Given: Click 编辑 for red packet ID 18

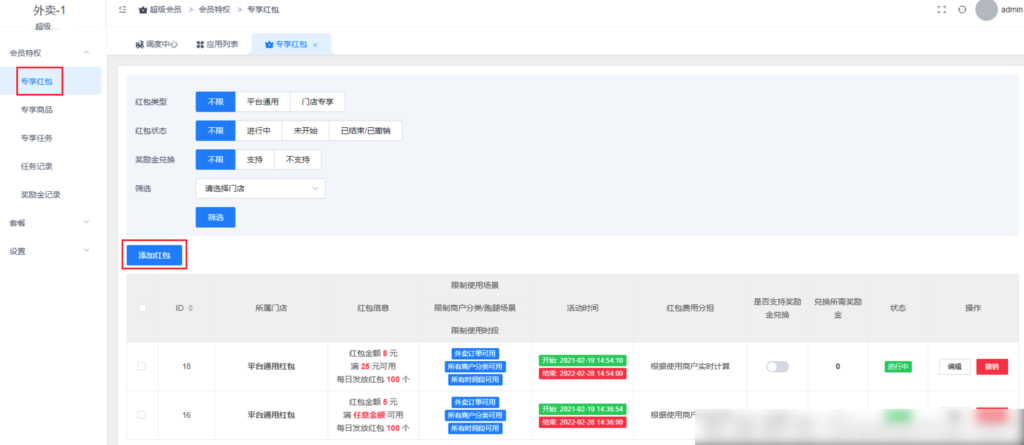Looking at the screenshot, I should point(955,367).
